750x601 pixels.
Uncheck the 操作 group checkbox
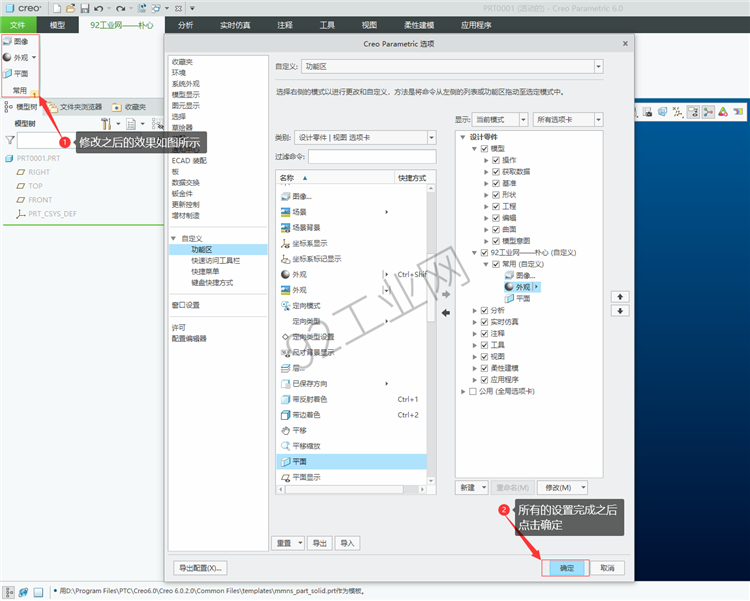(x=496, y=160)
